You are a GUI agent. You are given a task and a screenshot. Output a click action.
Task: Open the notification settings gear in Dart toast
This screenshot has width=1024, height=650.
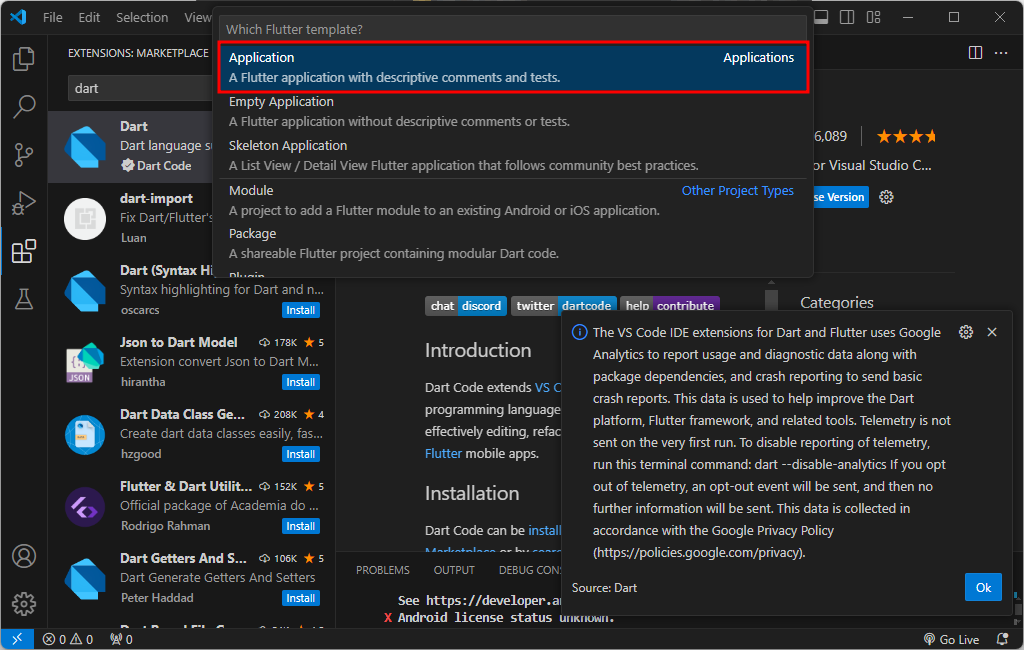[x=966, y=332]
